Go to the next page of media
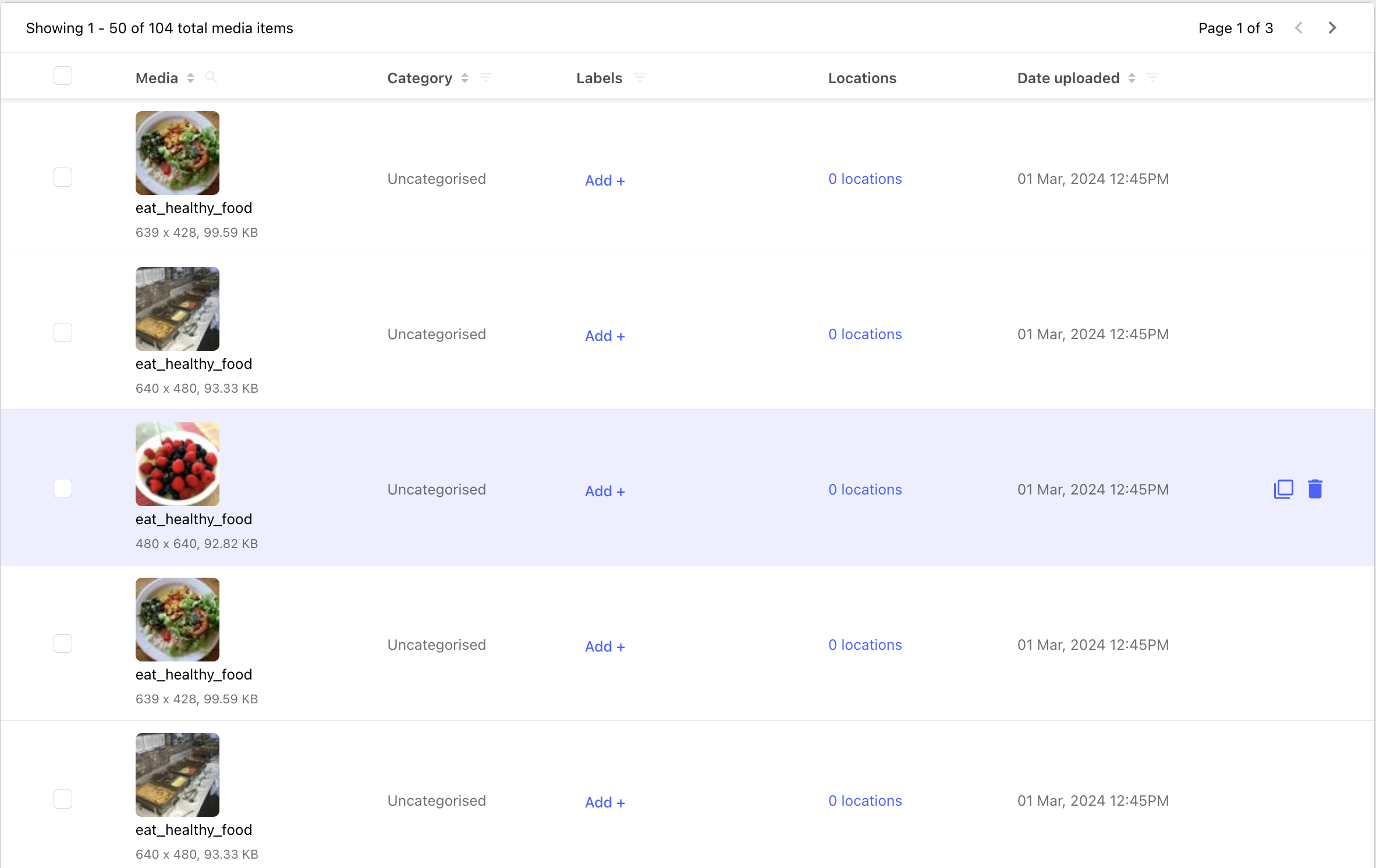Image resolution: width=1376 pixels, height=868 pixels. (1332, 28)
